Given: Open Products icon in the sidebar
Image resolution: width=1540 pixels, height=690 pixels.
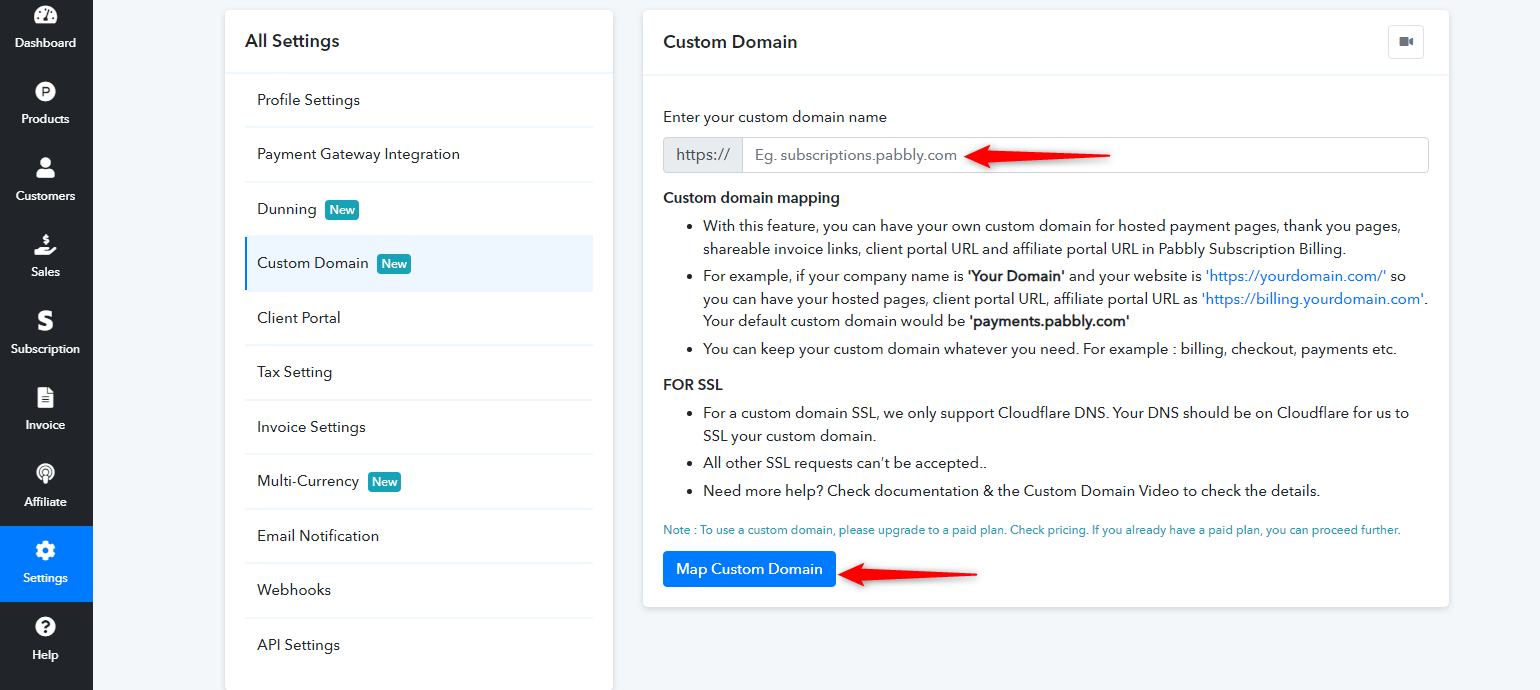Looking at the screenshot, I should (46, 92).
